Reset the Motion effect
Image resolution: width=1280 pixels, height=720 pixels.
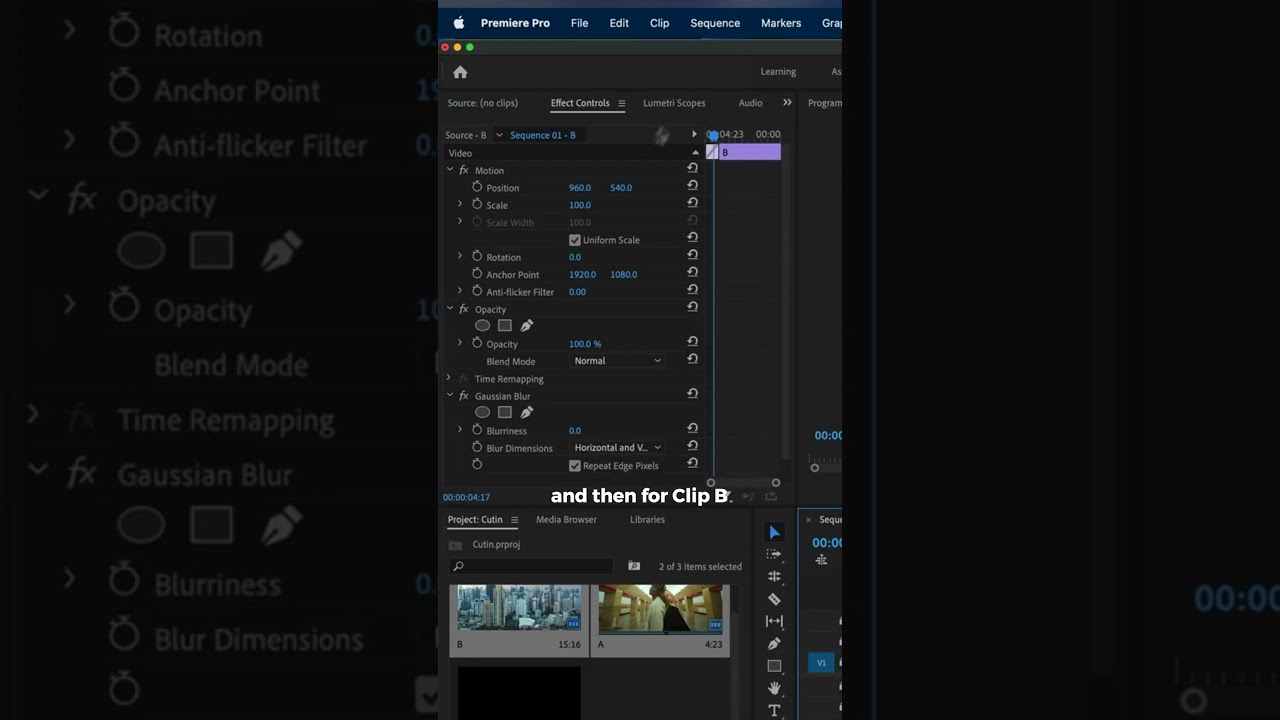click(x=692, y=168)
